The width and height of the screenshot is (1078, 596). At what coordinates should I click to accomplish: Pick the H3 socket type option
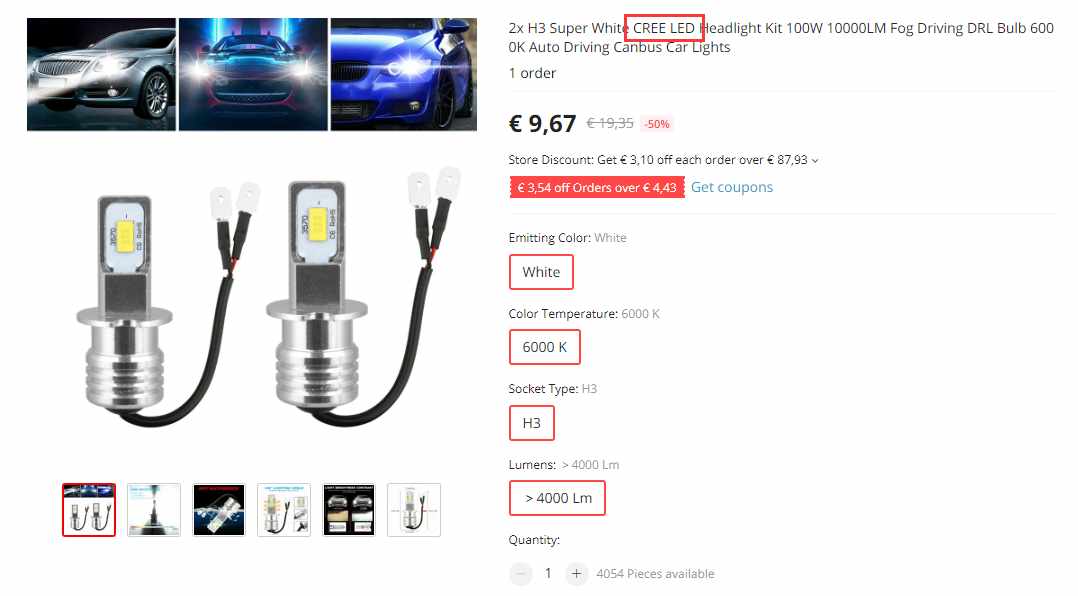(531, 423)
